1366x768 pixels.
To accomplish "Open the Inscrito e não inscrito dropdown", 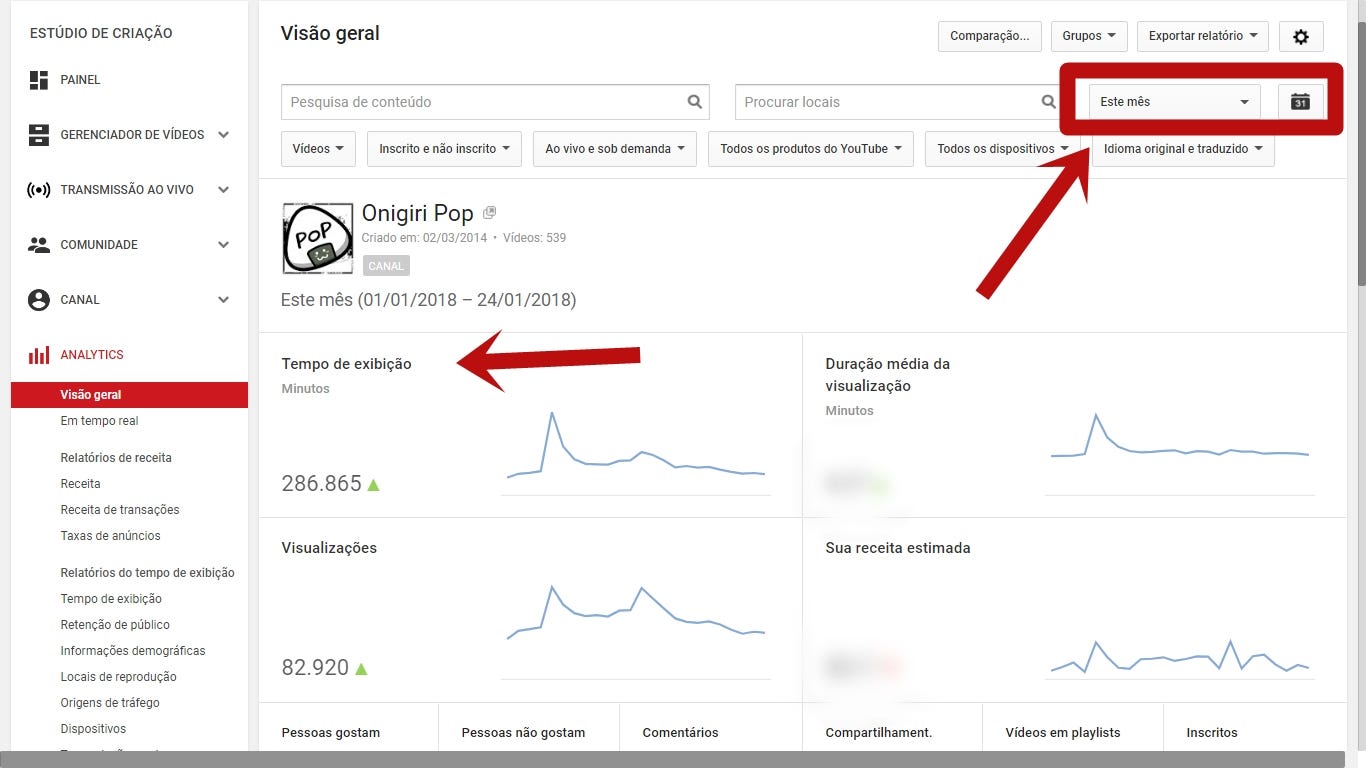I will point(444,149).
